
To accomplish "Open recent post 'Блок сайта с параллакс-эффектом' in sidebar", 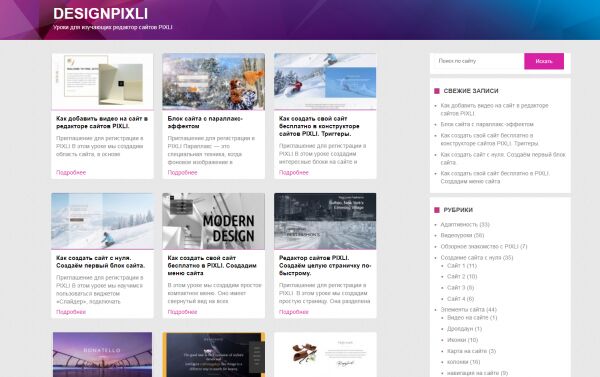I will (487, 124).
